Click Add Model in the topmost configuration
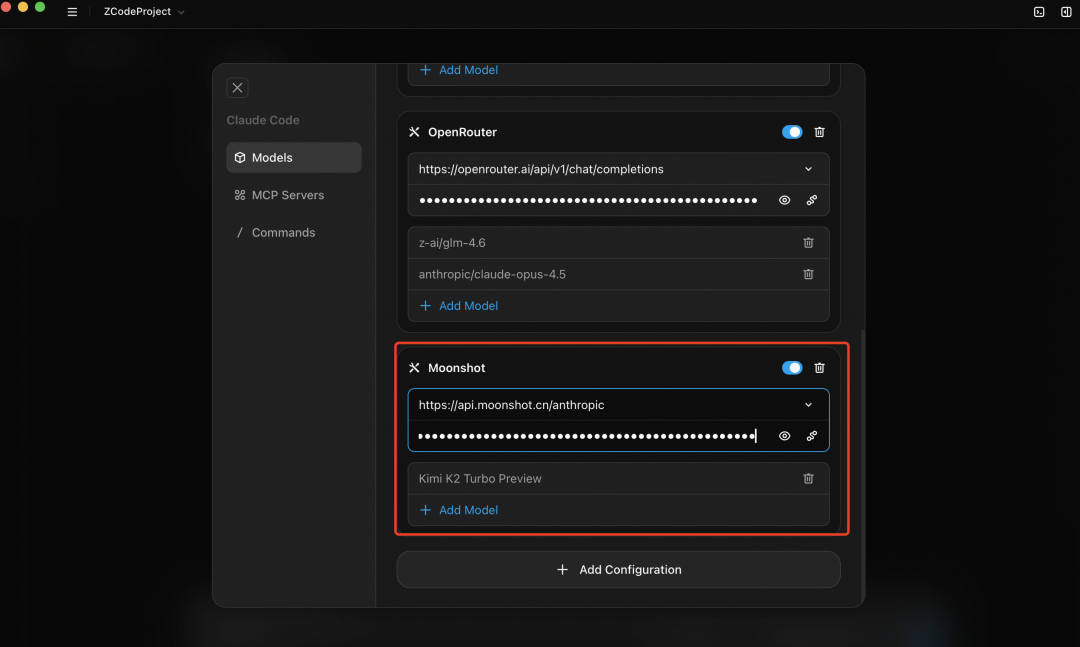This screenshot has width=1080, height=647. pyautogui.click(x=459, y=70)
